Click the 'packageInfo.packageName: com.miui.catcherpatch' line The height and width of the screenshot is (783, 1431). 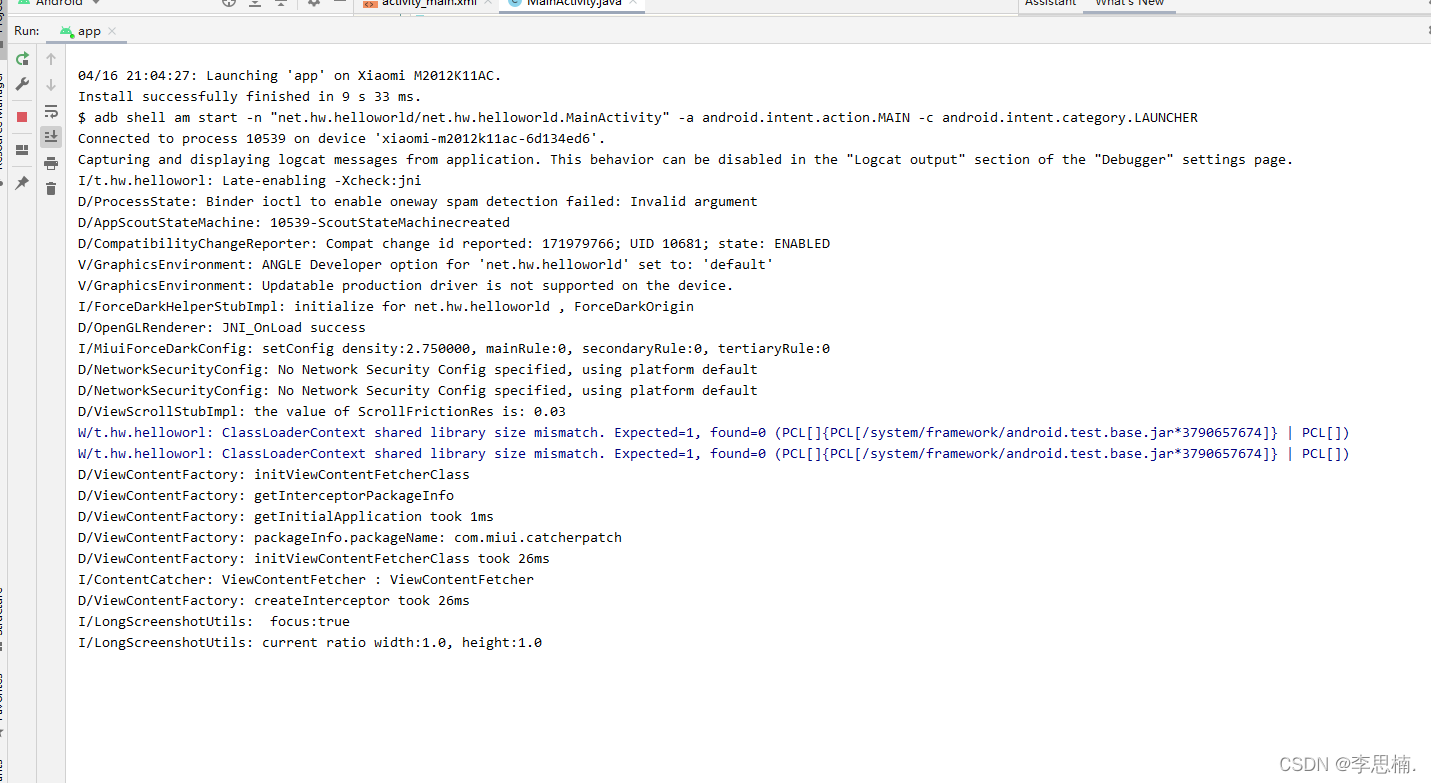click(350, 538)
